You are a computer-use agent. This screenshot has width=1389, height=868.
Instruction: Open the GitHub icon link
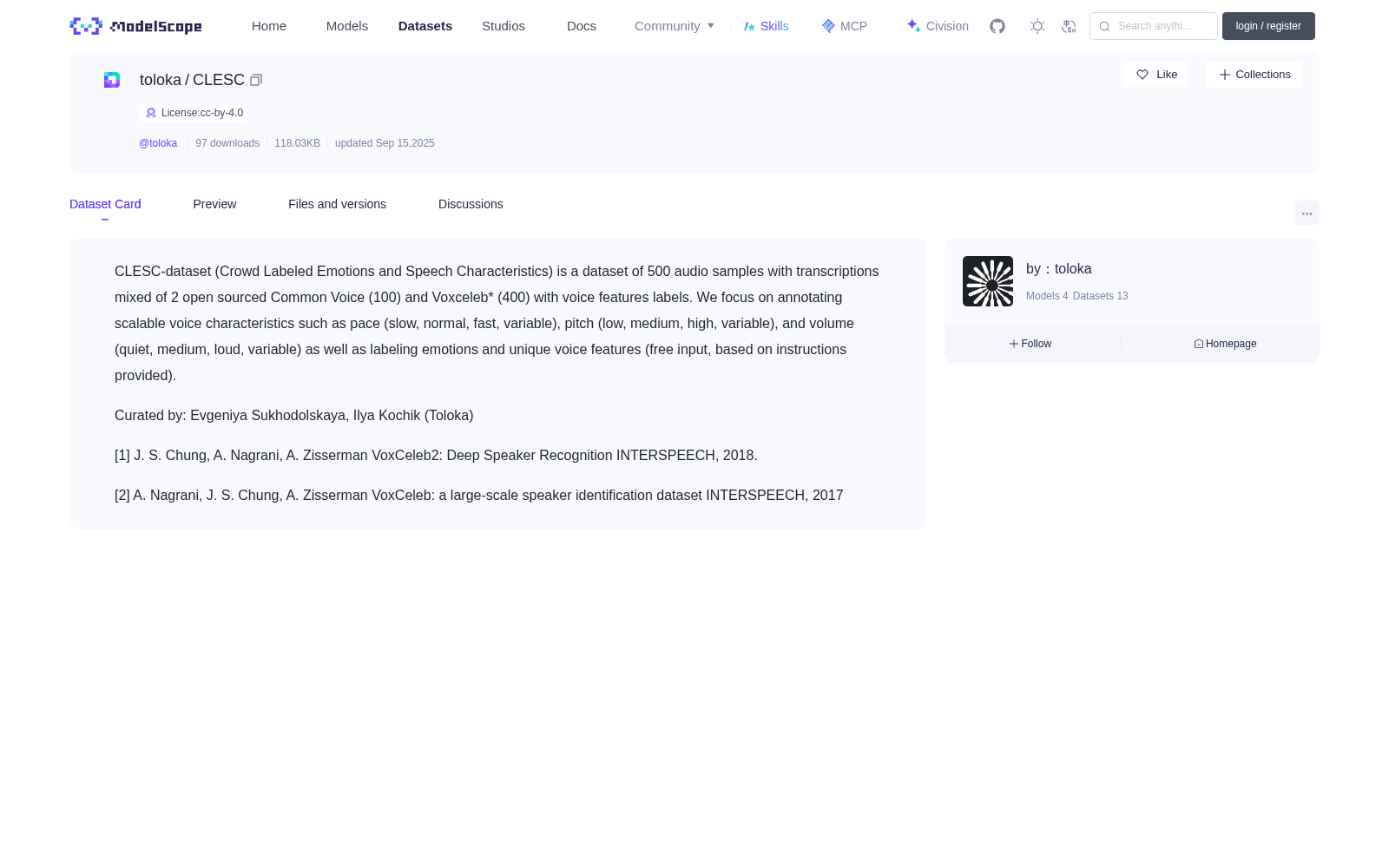tap(997, 26)
